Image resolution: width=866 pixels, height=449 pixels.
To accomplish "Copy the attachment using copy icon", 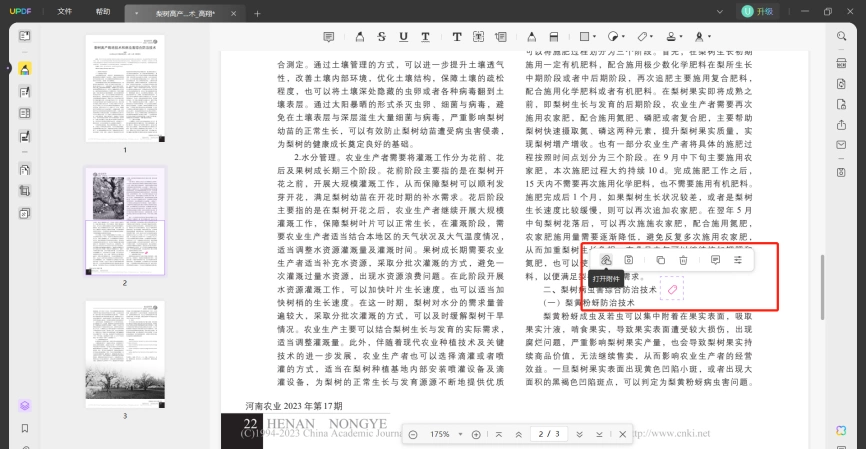I will (661, 260).
